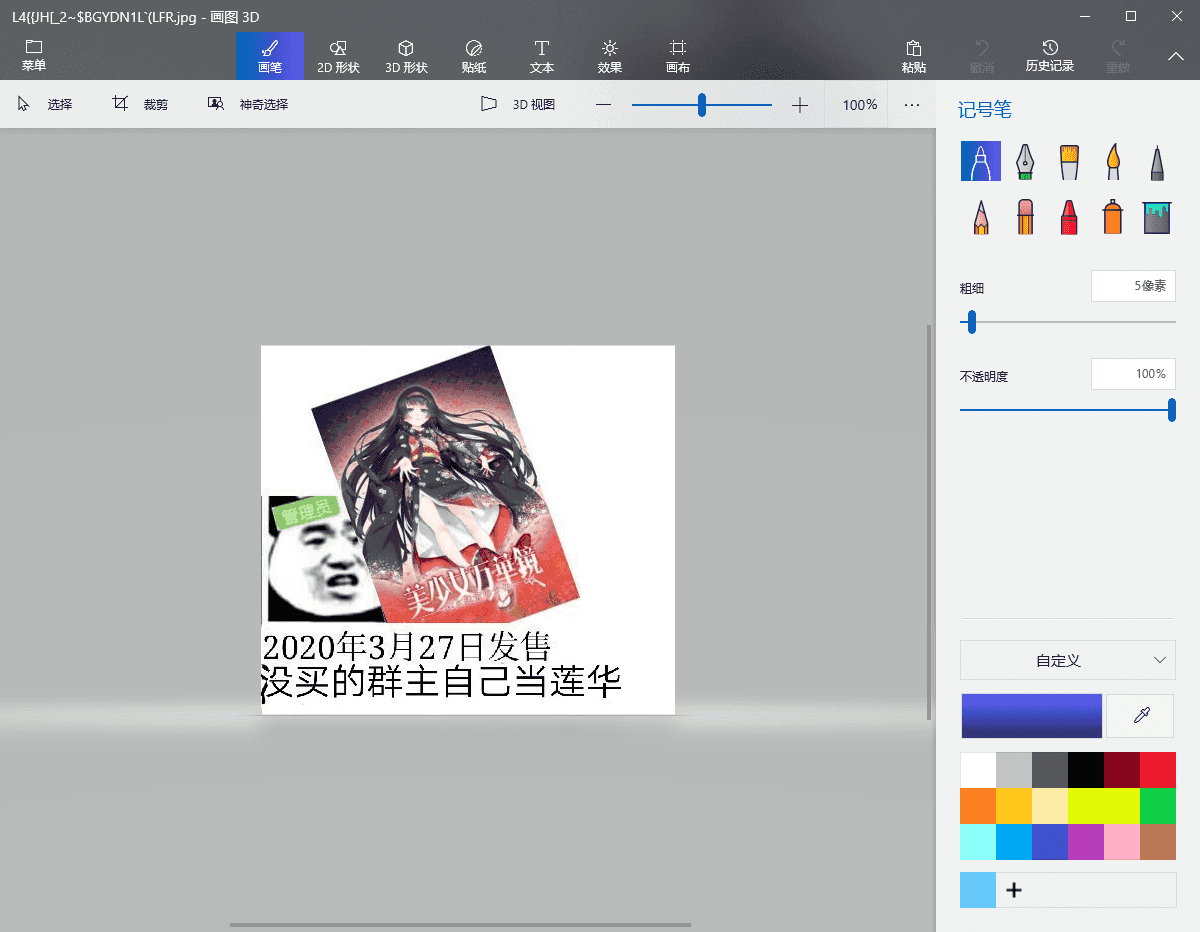Open the Custom color dropdown
1200x932 pixels.
1067,660
